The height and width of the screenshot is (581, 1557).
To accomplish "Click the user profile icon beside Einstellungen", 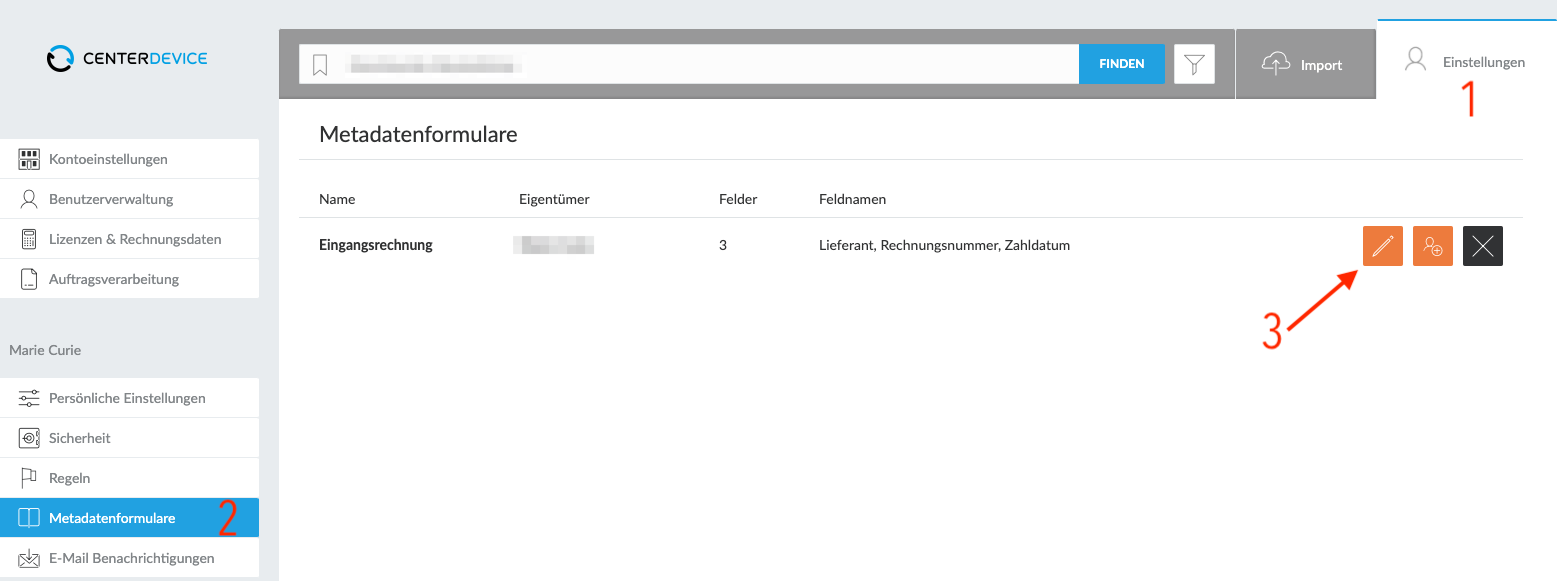I will 1415,60.
